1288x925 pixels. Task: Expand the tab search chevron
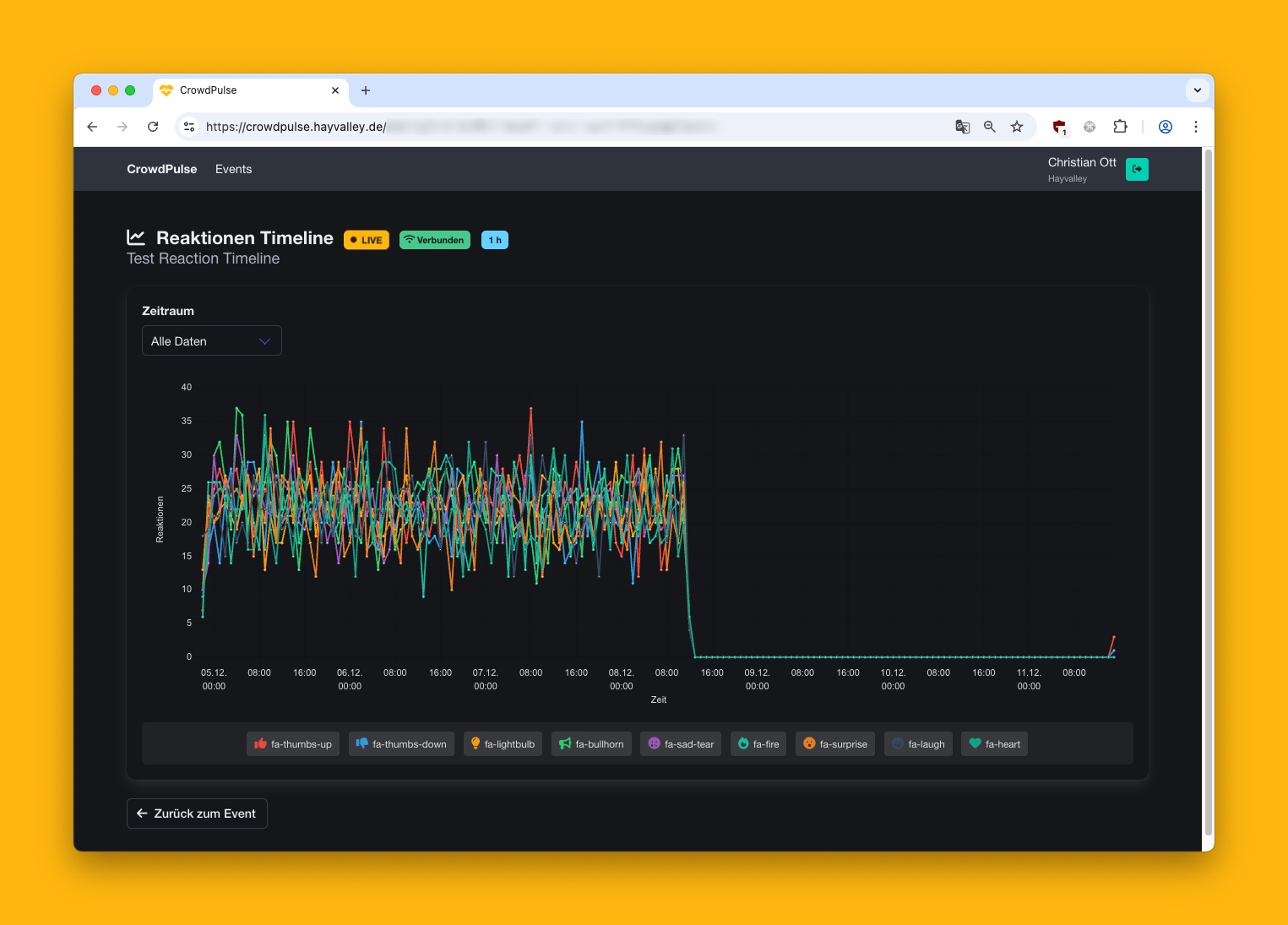pyautogui.click(x=1197, y=90)
